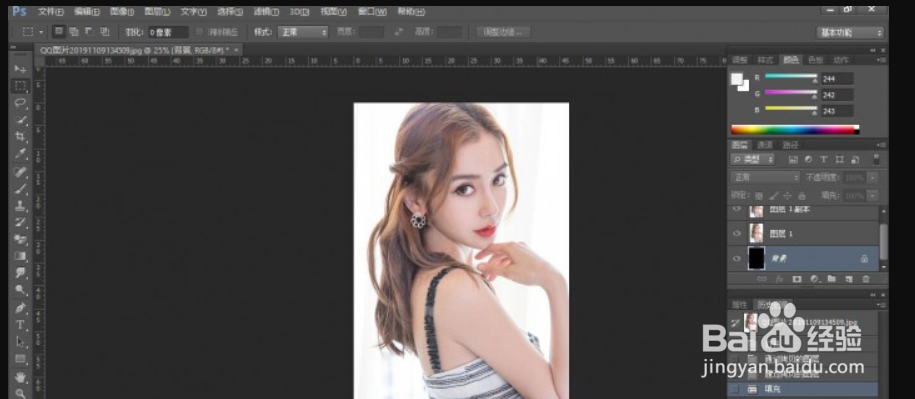This screenshot has width=915, height=399.
Task: Select the Clone Stamp tool
Action: 20,205
